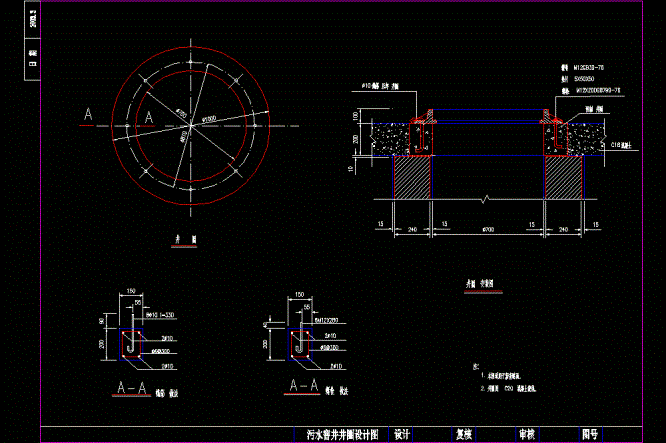Click the 100 vertical dimension in section view
Screen dimensions: 666x443
pyautogui.click(x=356, y=116)
